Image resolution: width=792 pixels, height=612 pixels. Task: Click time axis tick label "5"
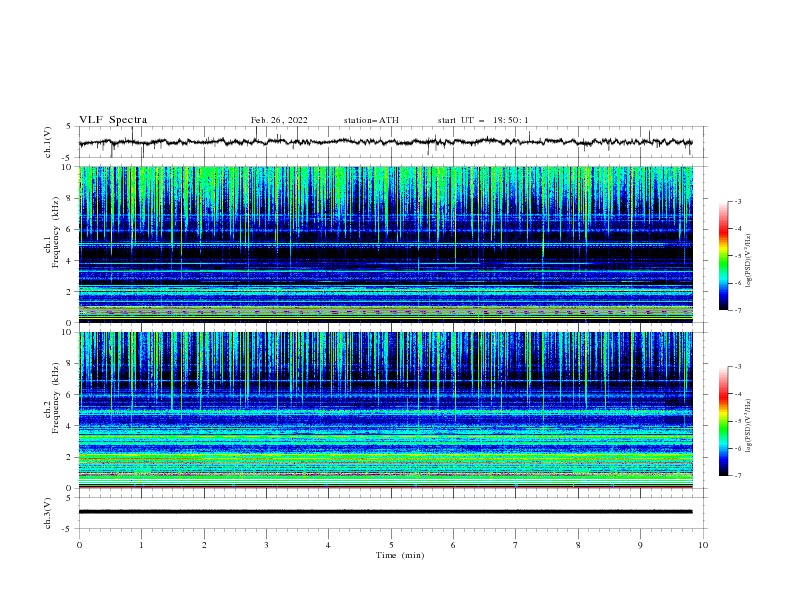[391, 545]
